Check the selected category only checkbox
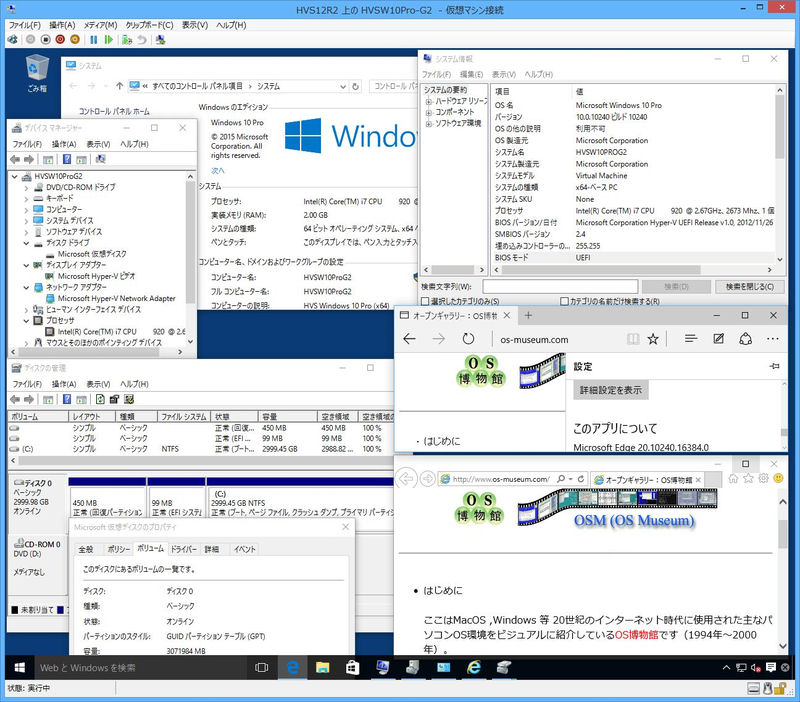The height and width of the screenshot is (702, 800). click(425, 302)
